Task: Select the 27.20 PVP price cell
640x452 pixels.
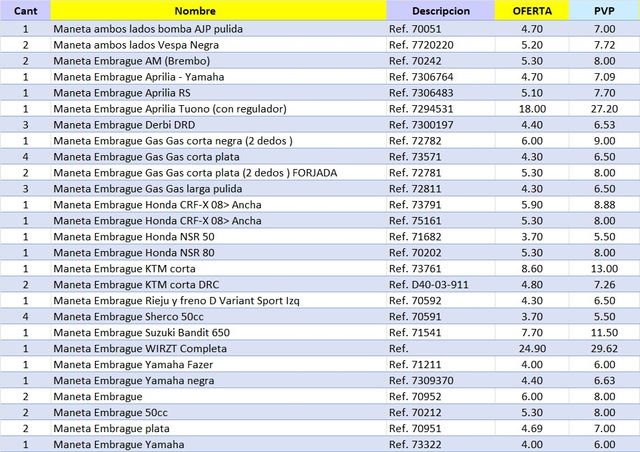Action: pos(604,108)
